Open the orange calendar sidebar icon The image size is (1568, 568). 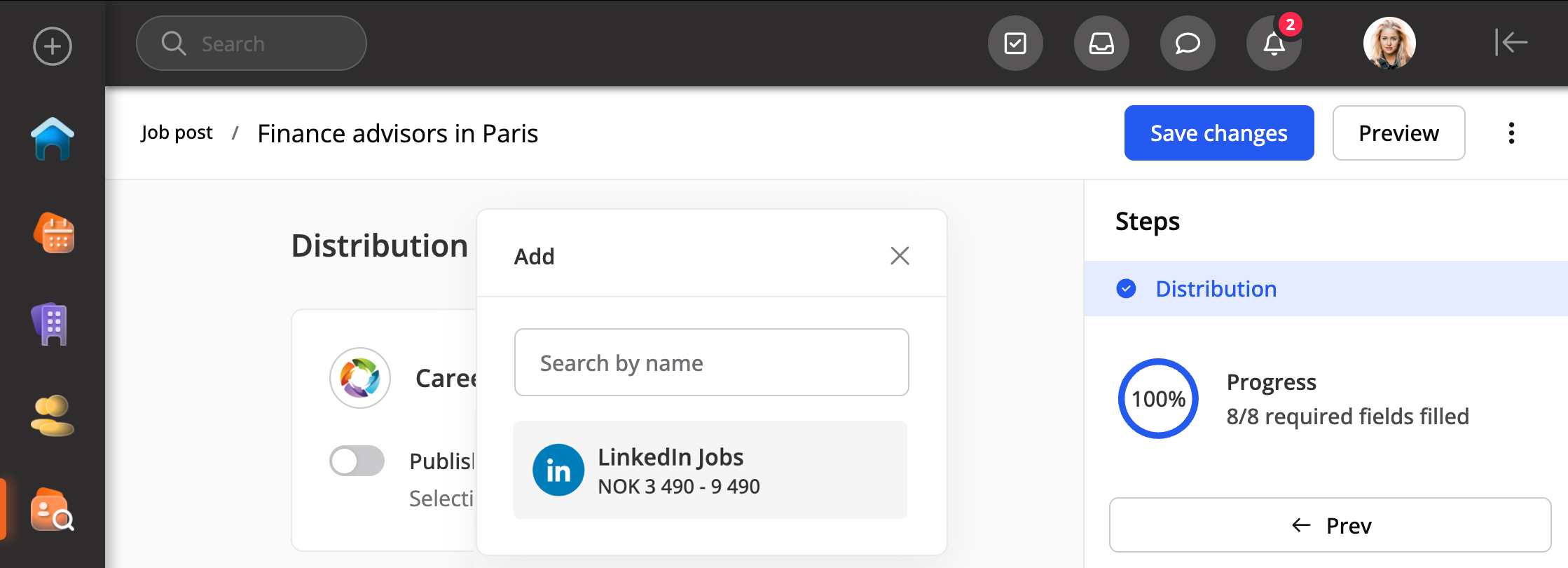54,233
